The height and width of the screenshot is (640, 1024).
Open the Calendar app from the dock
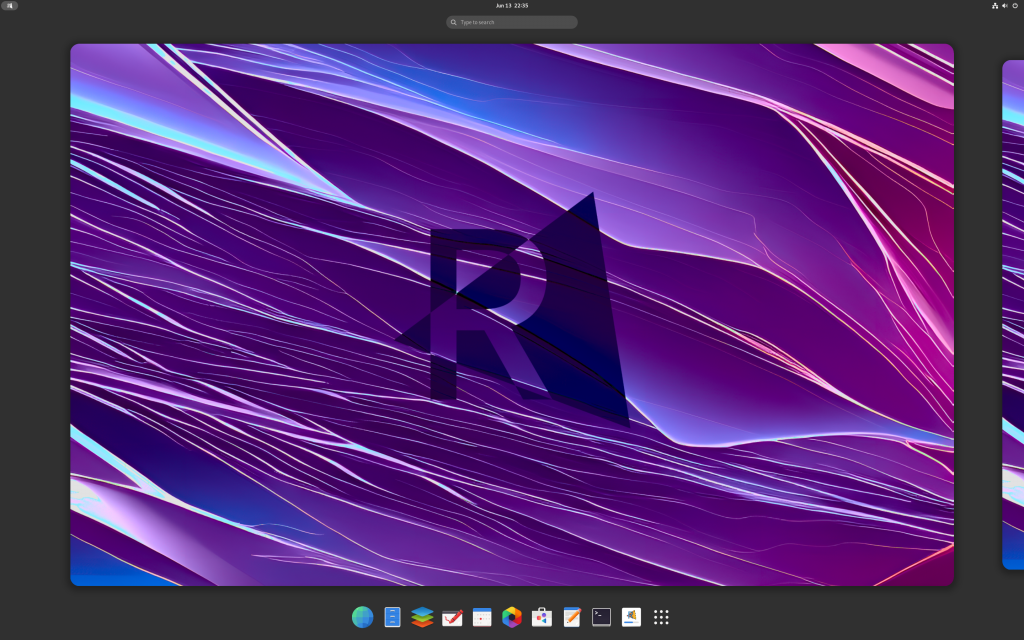pos(482,617)
